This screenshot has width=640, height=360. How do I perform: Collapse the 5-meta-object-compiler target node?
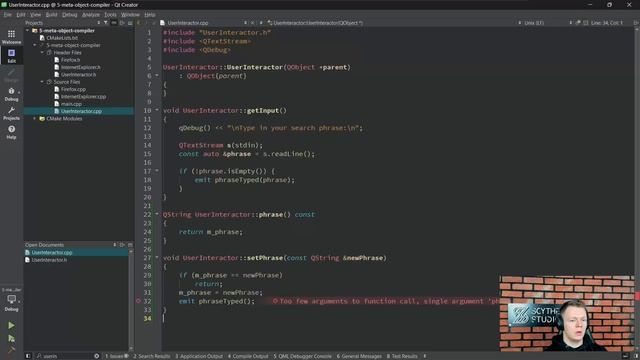click(x=35, y=45)
